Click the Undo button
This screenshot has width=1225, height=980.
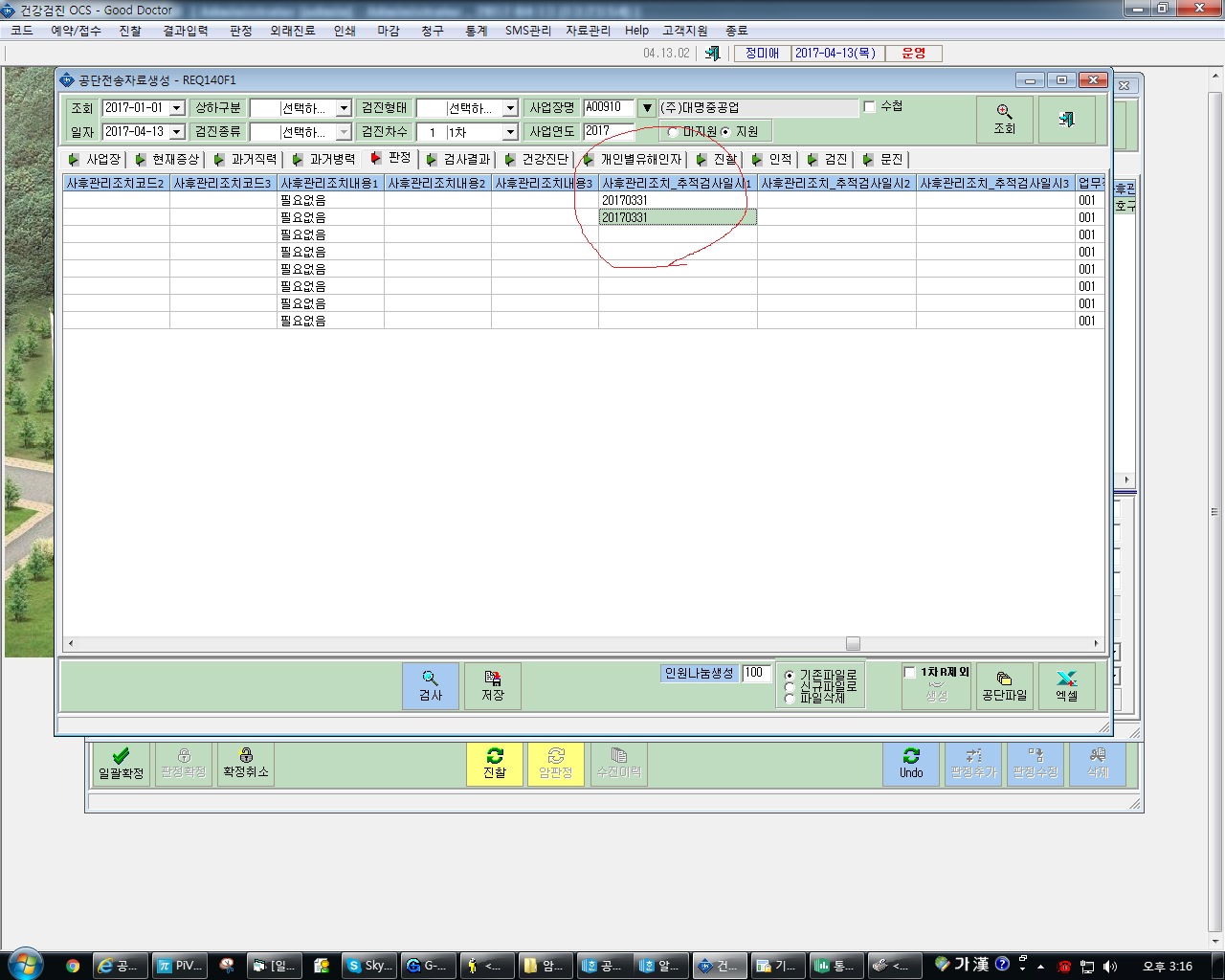(x=911, y=764)
